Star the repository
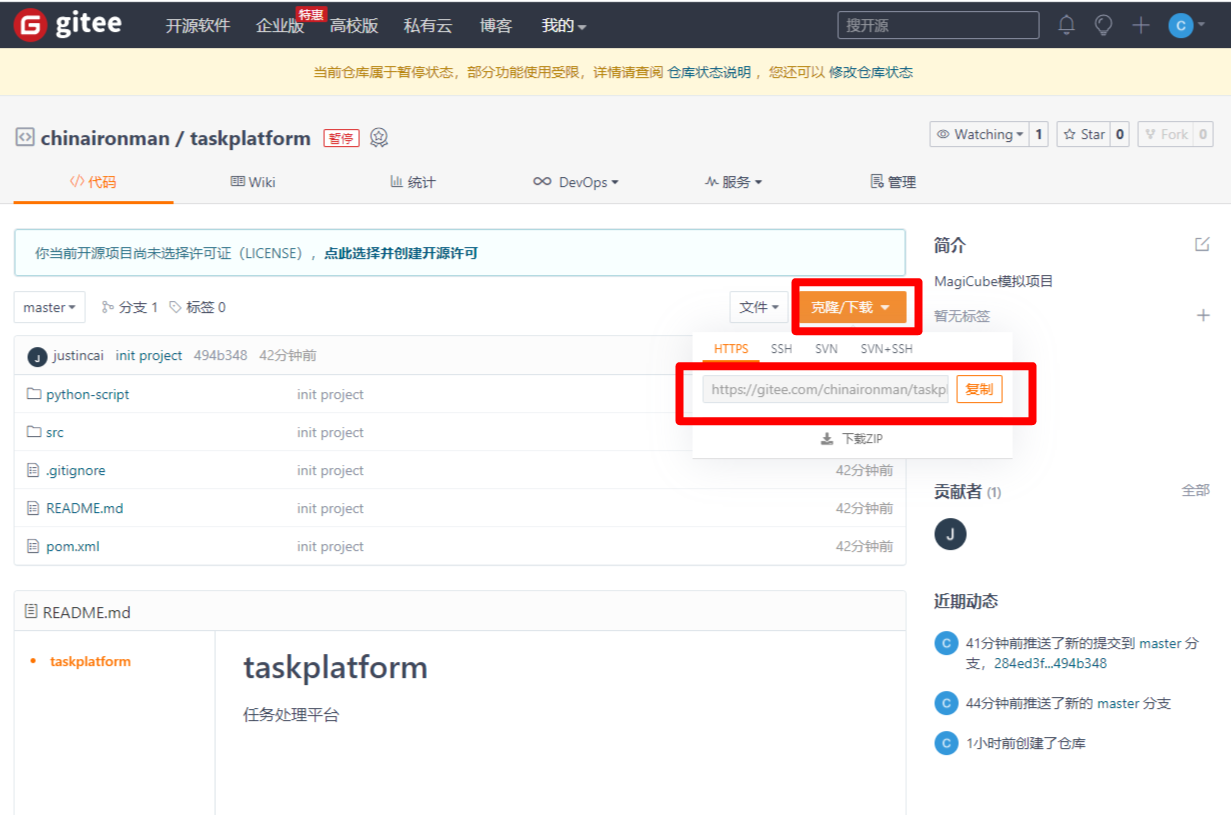The width and height of the screenshot is (1231, 815). 1083,134
